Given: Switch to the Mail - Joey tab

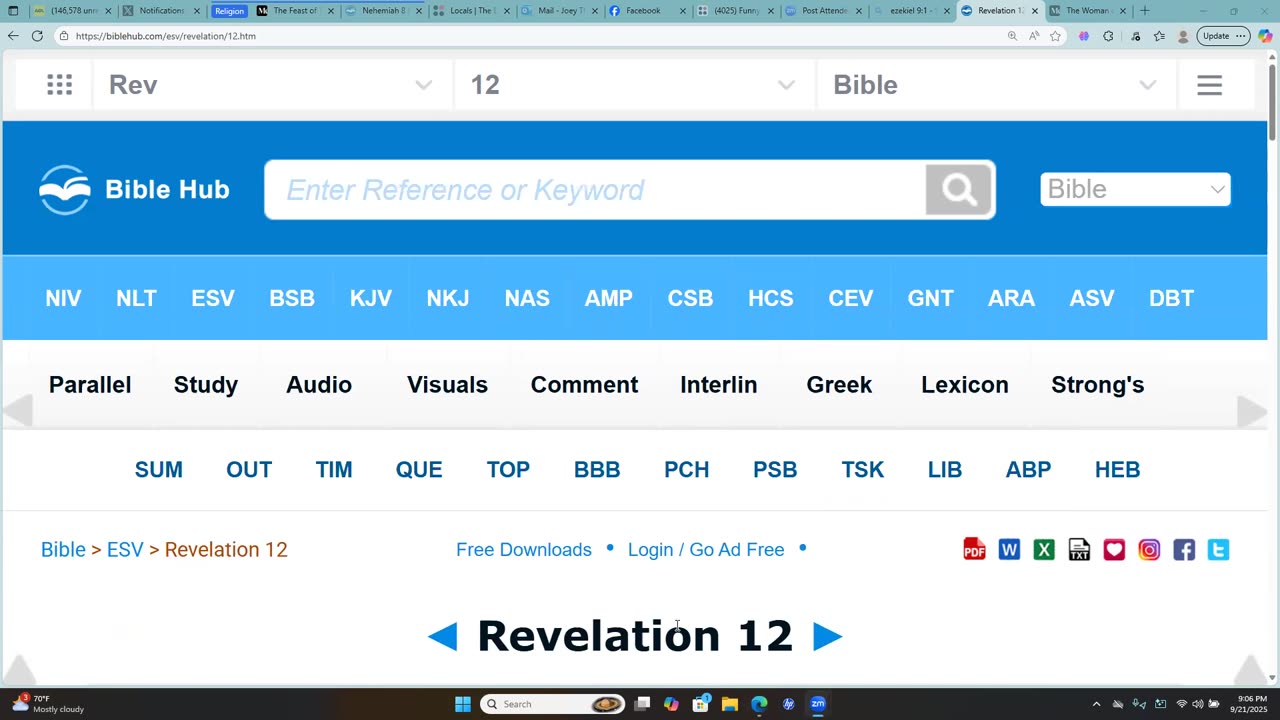Looking at the screenshot, I should coord(558,11).
